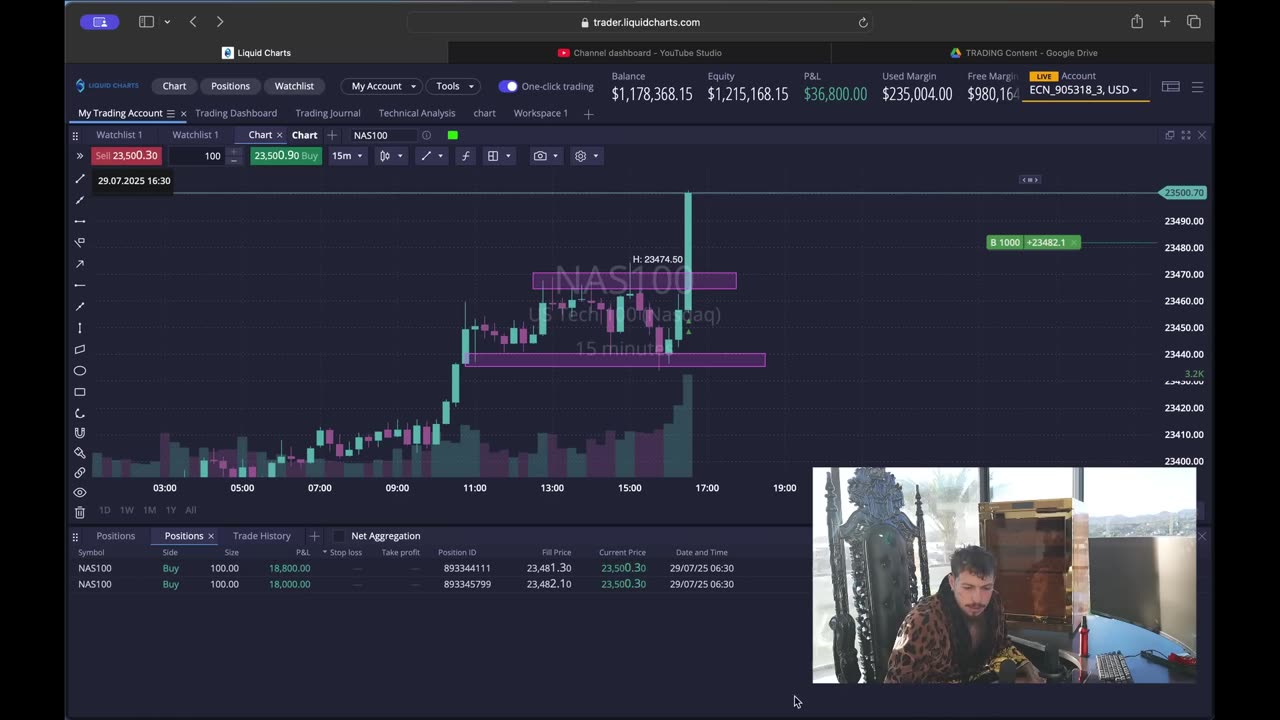Open the ECN_905318_3 account selector

[1083, 90]
